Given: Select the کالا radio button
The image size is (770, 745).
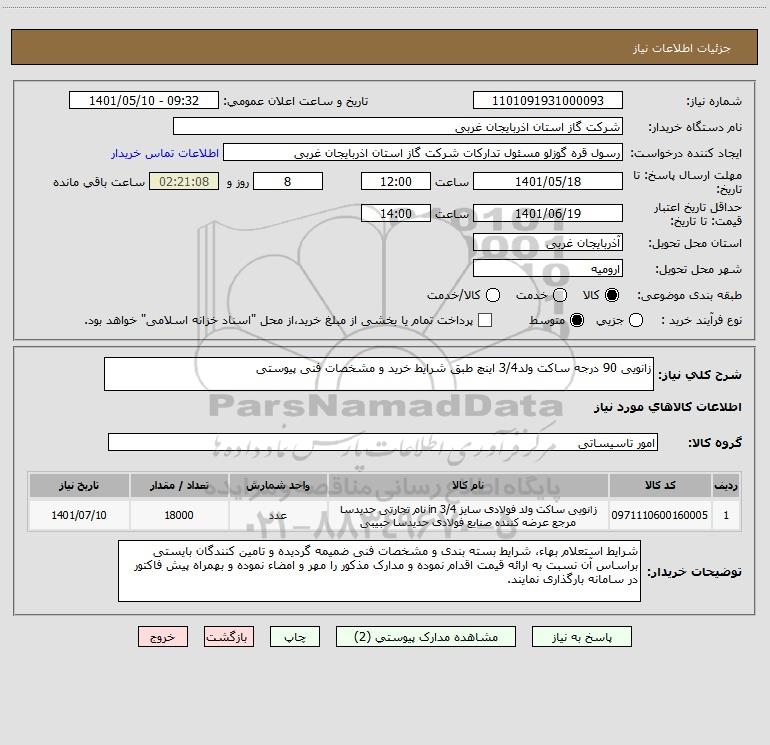Looking at the screenshot, I should pyautogui.click(x=612, y=295).
